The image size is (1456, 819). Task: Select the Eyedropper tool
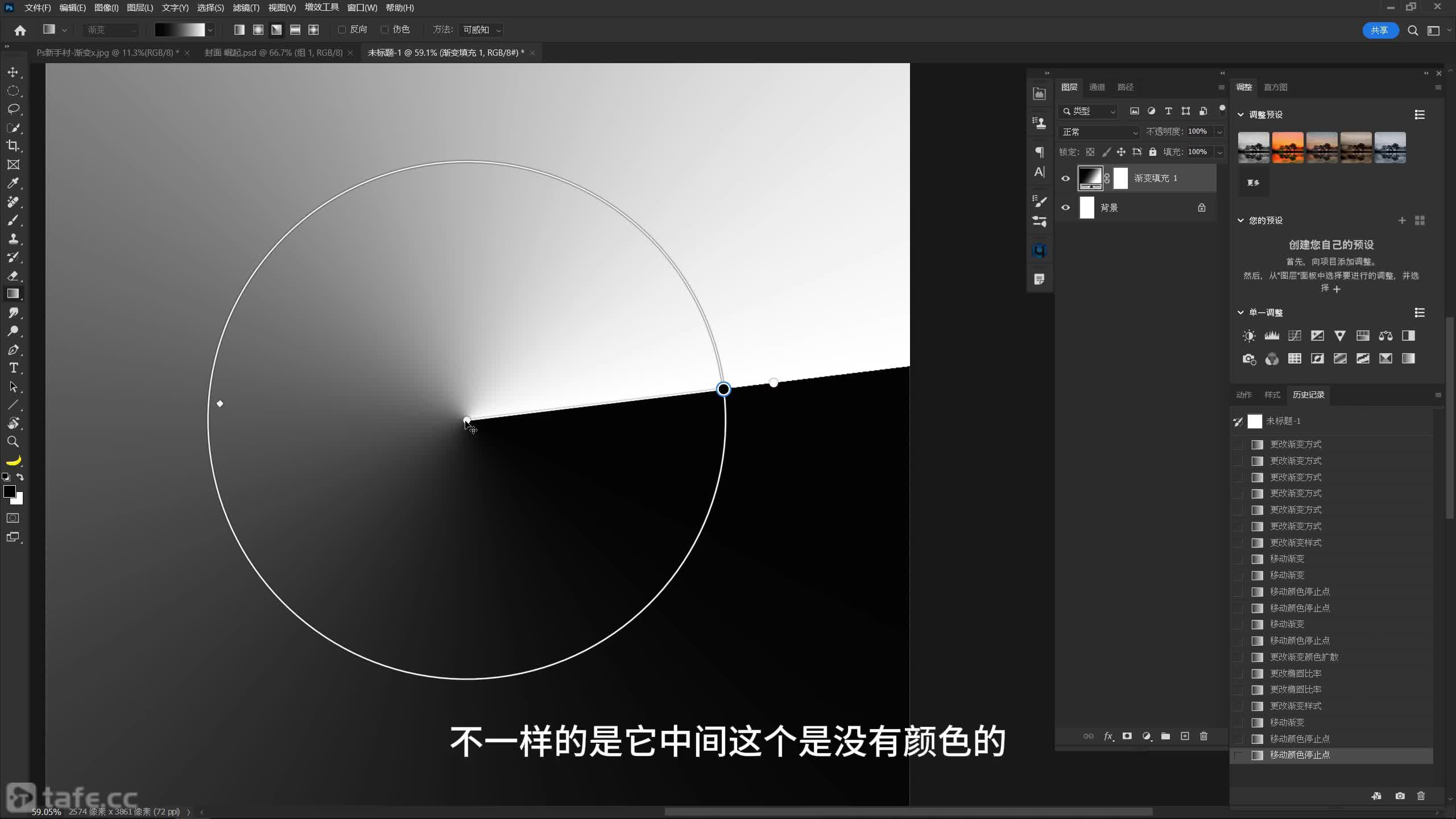(x=13, y=183)
